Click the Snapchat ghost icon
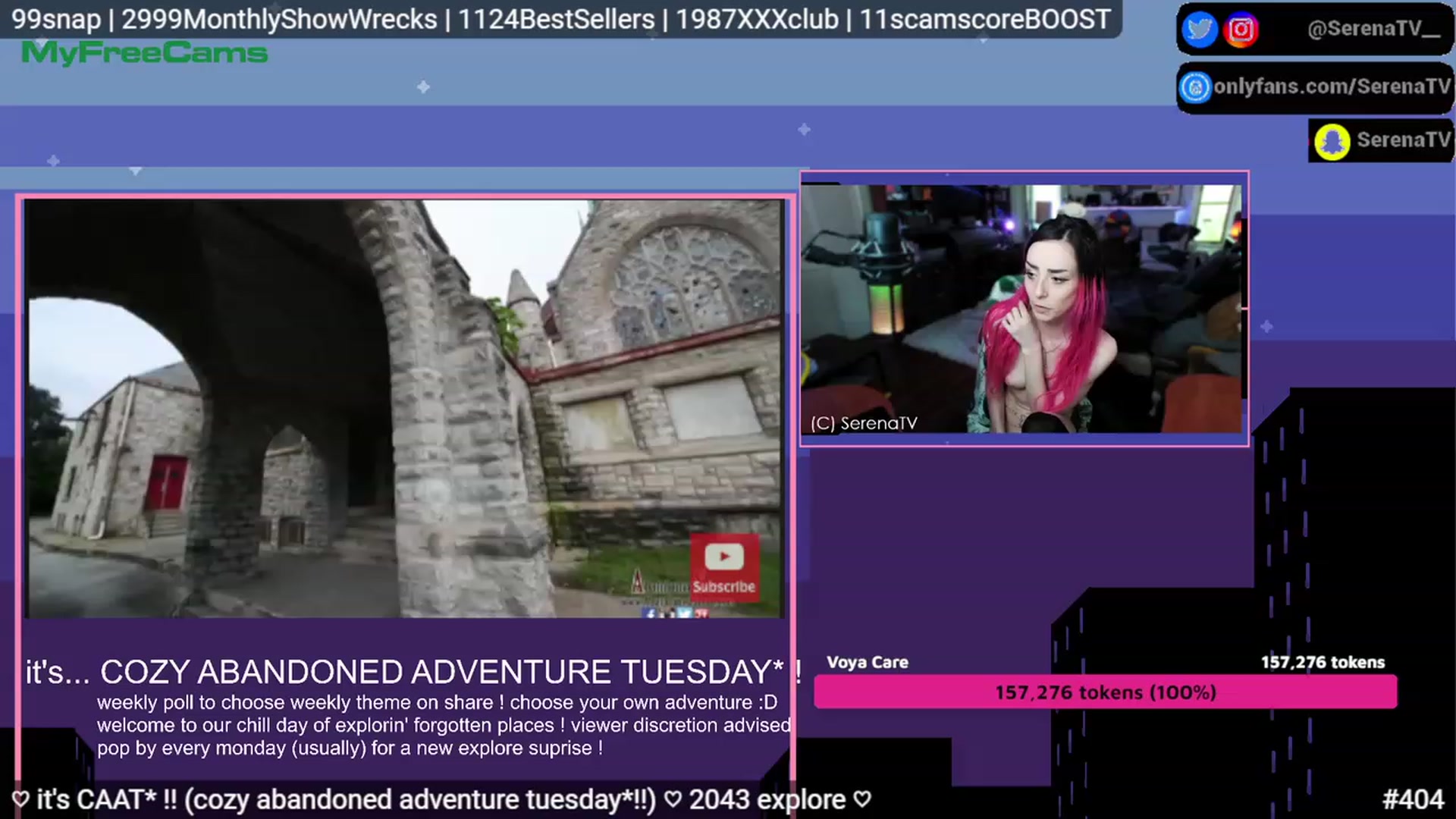The image size is (1456, 819). [x=1332, y=141]
